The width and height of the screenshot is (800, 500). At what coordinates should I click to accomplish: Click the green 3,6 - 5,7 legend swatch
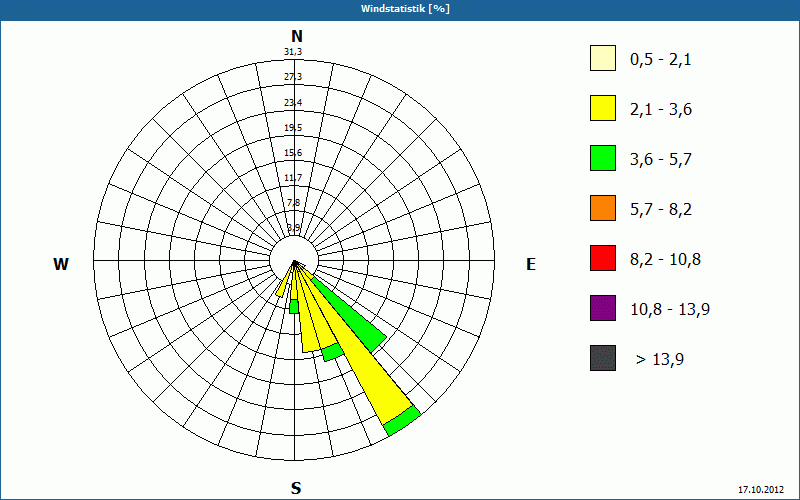click(x=603, y=158)
